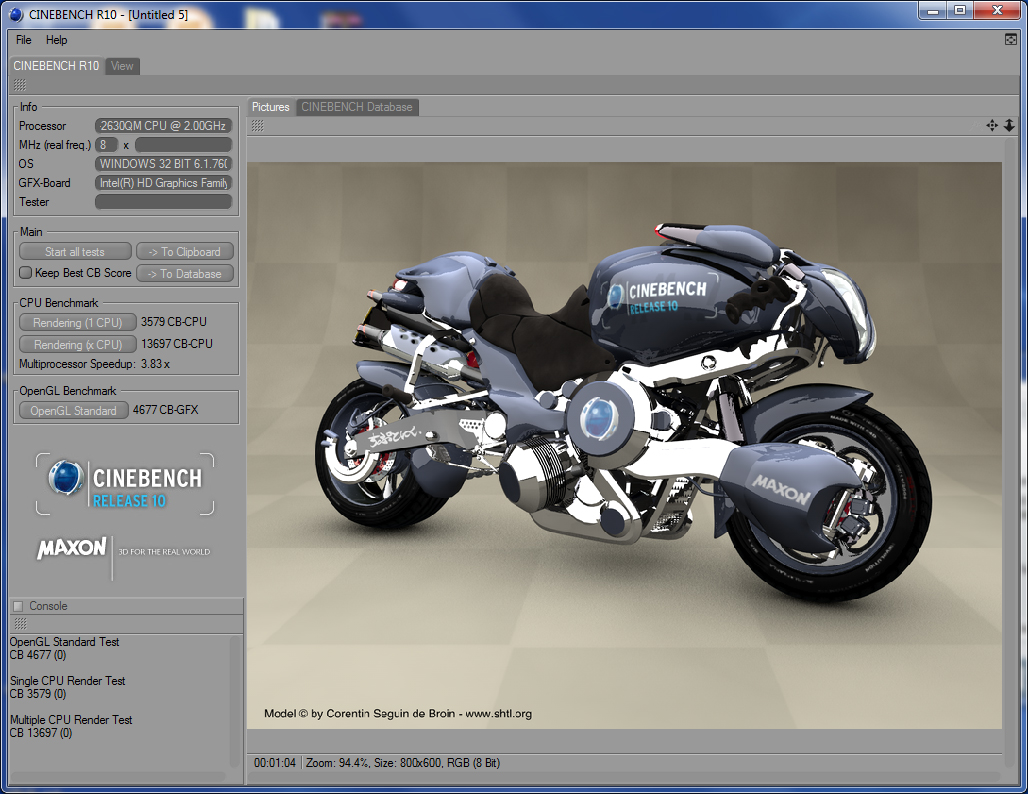Click the 'Zoom: 94.4%' status bar text
This screenshot has width=1030, height=794.
tap(336, 763)
